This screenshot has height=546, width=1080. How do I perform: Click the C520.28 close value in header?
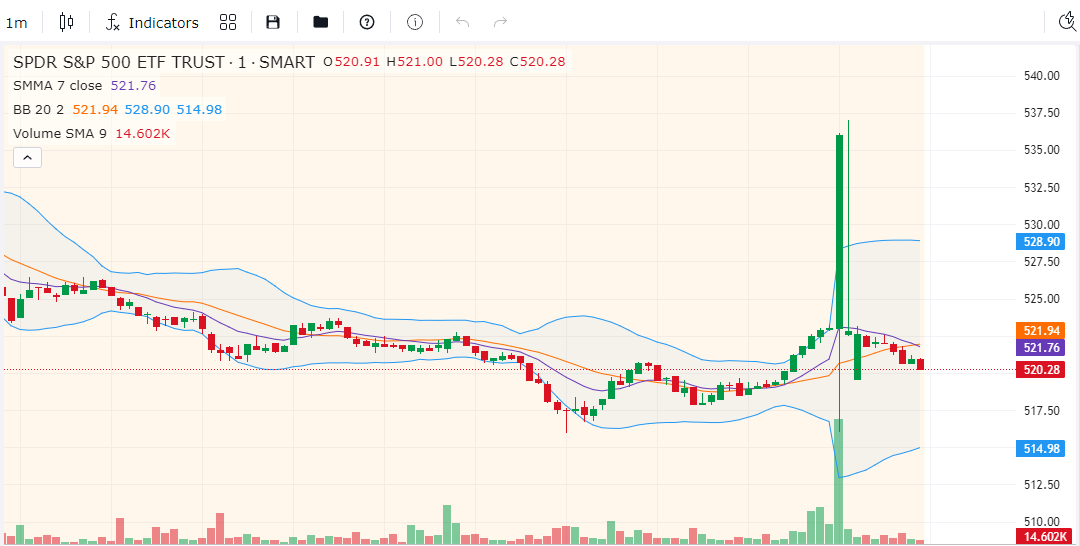(537, 61)
